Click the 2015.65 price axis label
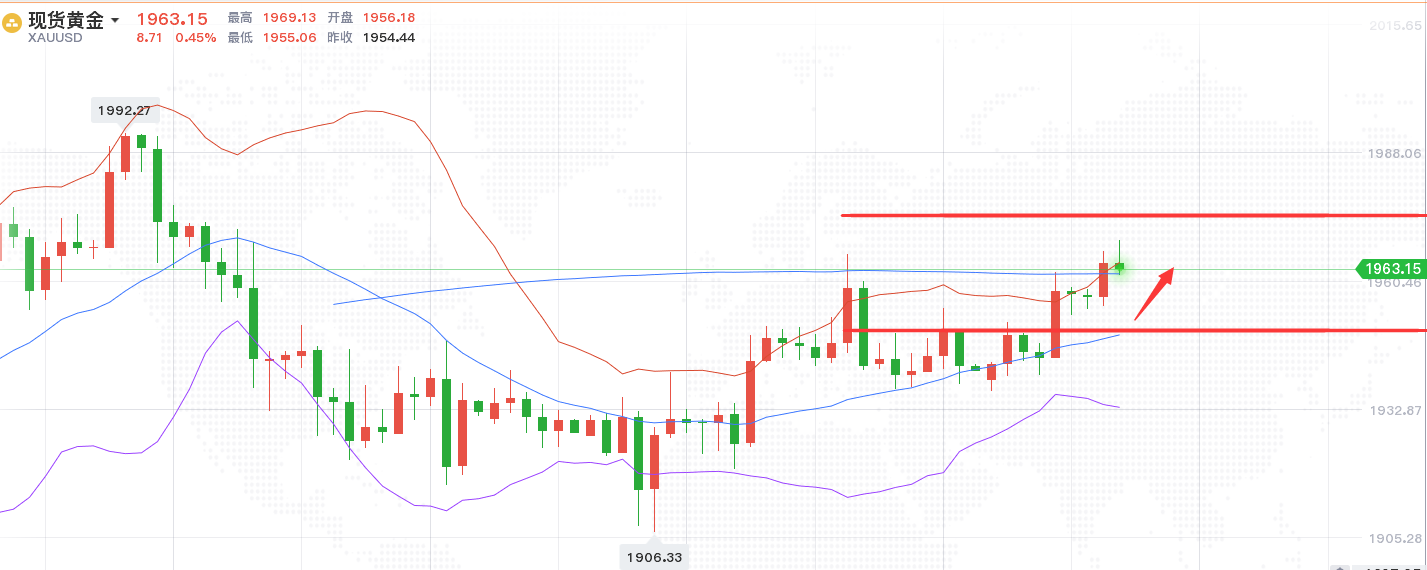 pyautogui.click(x=1395, y=26)
